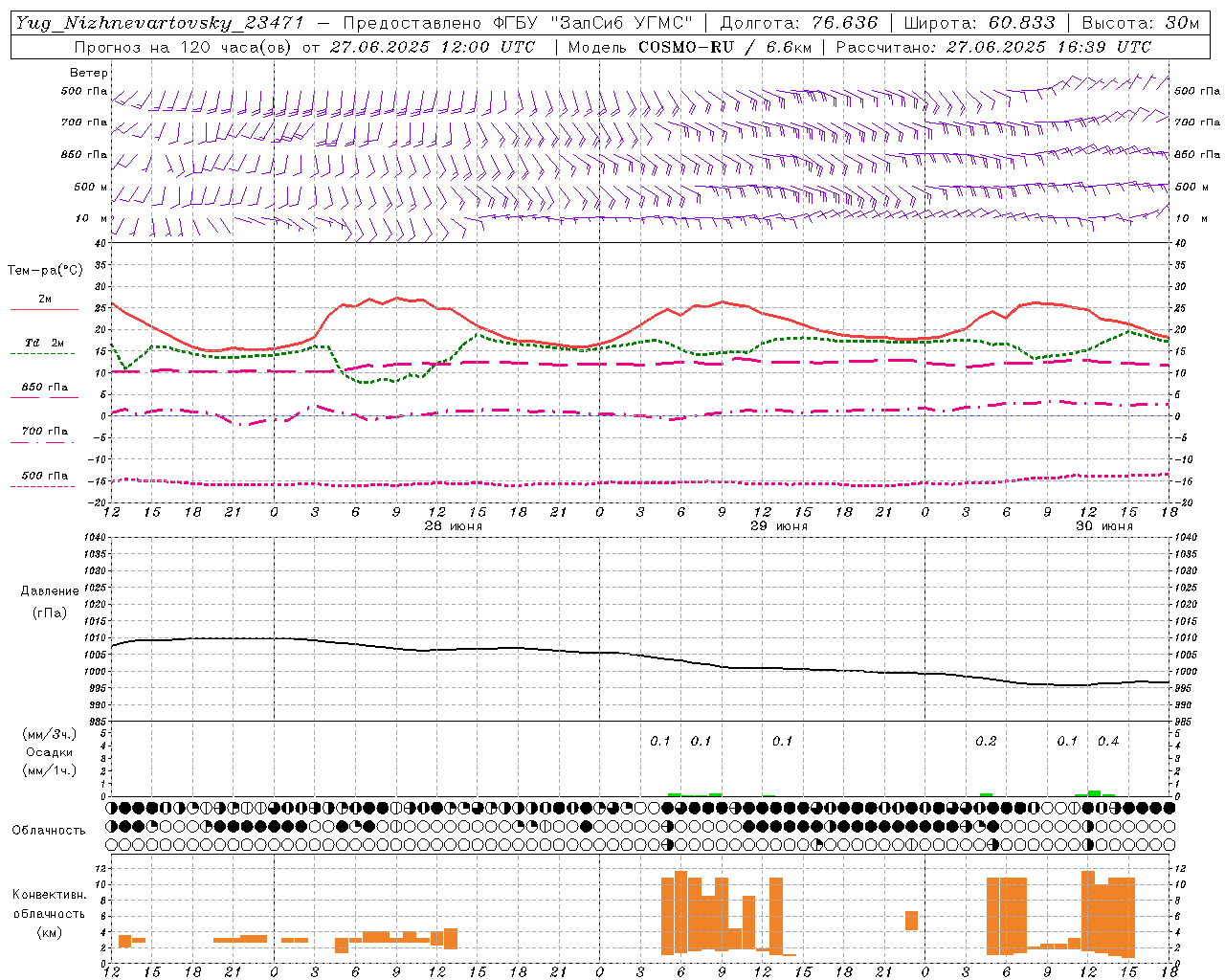Click the (км) unit under convective cloudiness

[49, 932]
